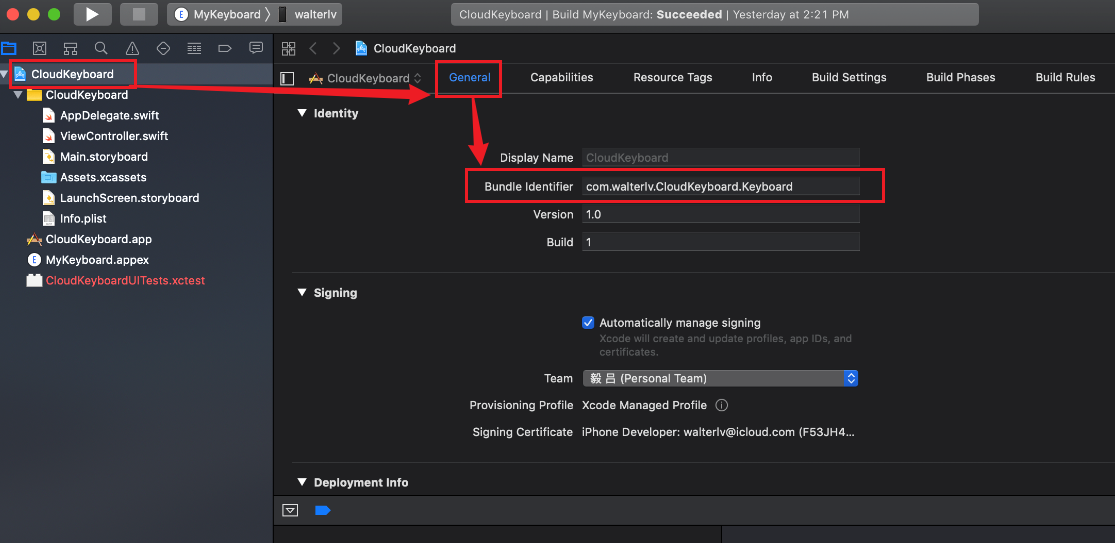Open the Build Rules tab
Image resolution: width=1115 pixels, height=543 pixels.
(x=1065, y=77)
